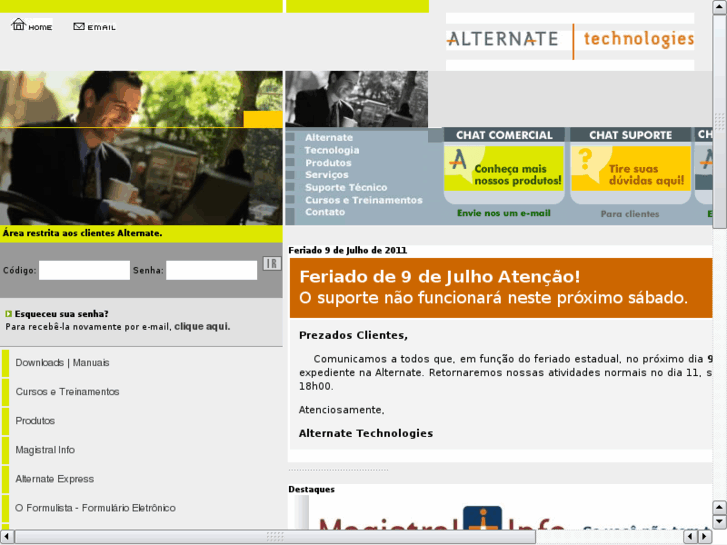The height and width of the screenshot is (545, 727).
Task: Focus the Senha password field
Action: pos(211,270)
